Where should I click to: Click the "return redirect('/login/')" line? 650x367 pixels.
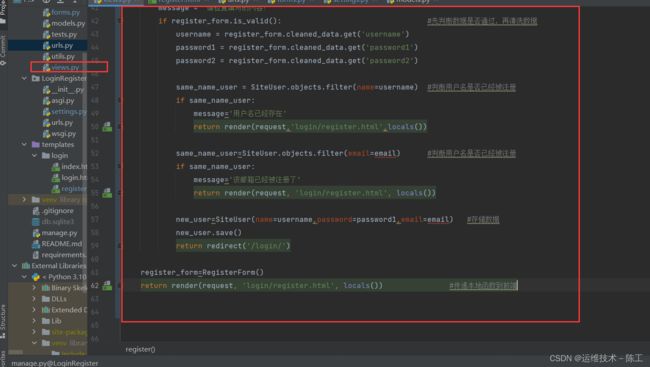[233, 246]
